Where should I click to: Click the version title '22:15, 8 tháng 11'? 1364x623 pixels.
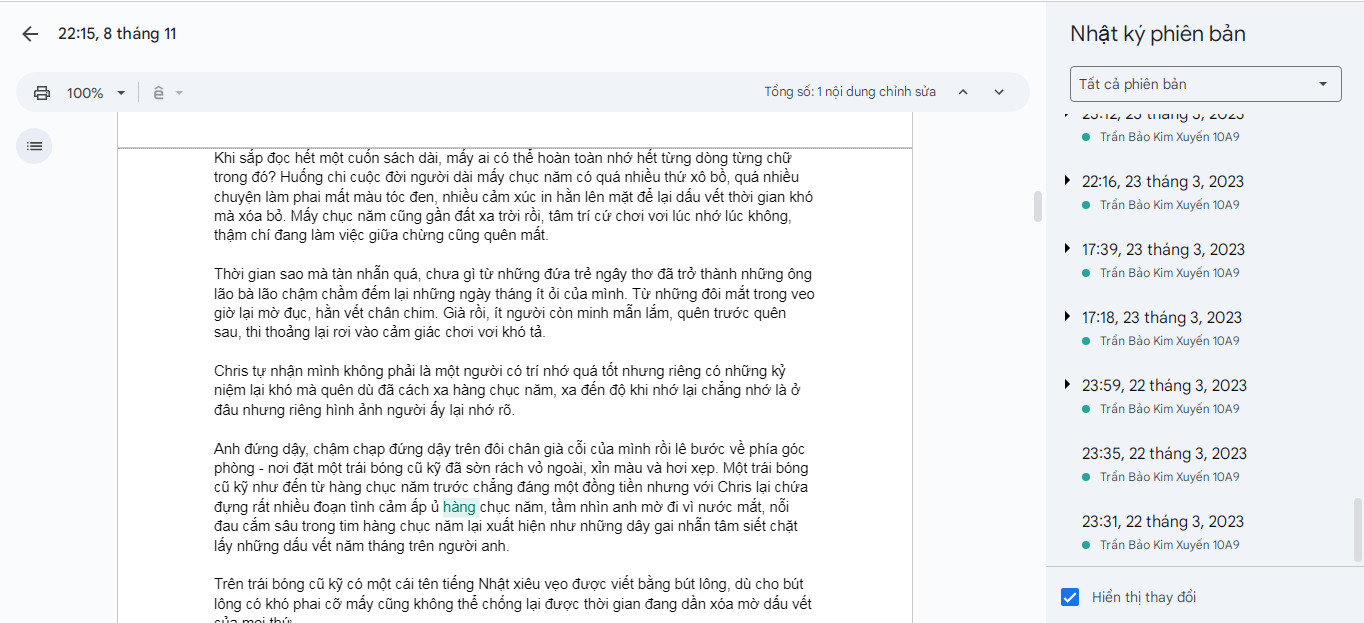pos(117,34)
